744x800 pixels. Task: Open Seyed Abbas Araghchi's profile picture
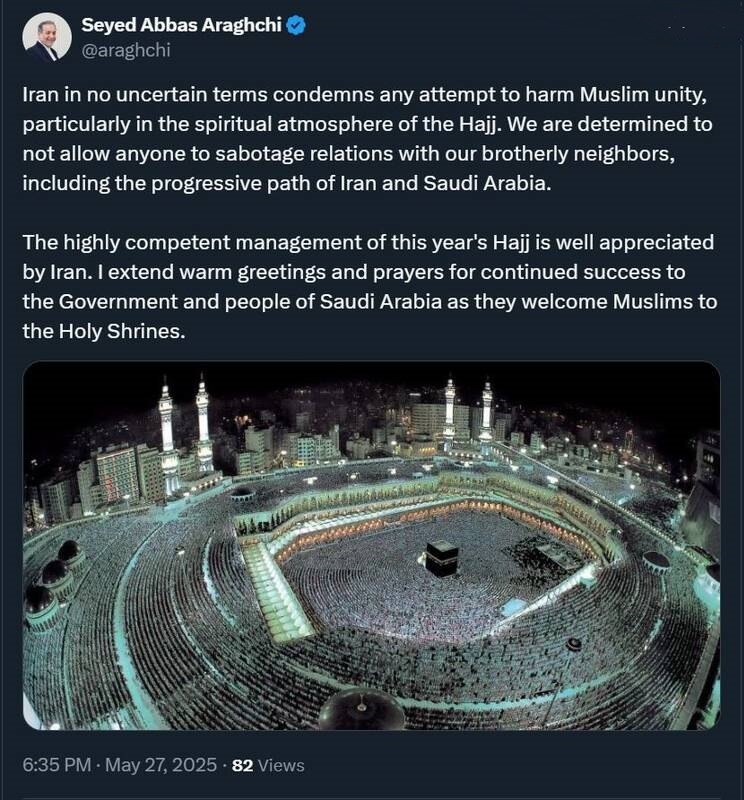point(46,37)
